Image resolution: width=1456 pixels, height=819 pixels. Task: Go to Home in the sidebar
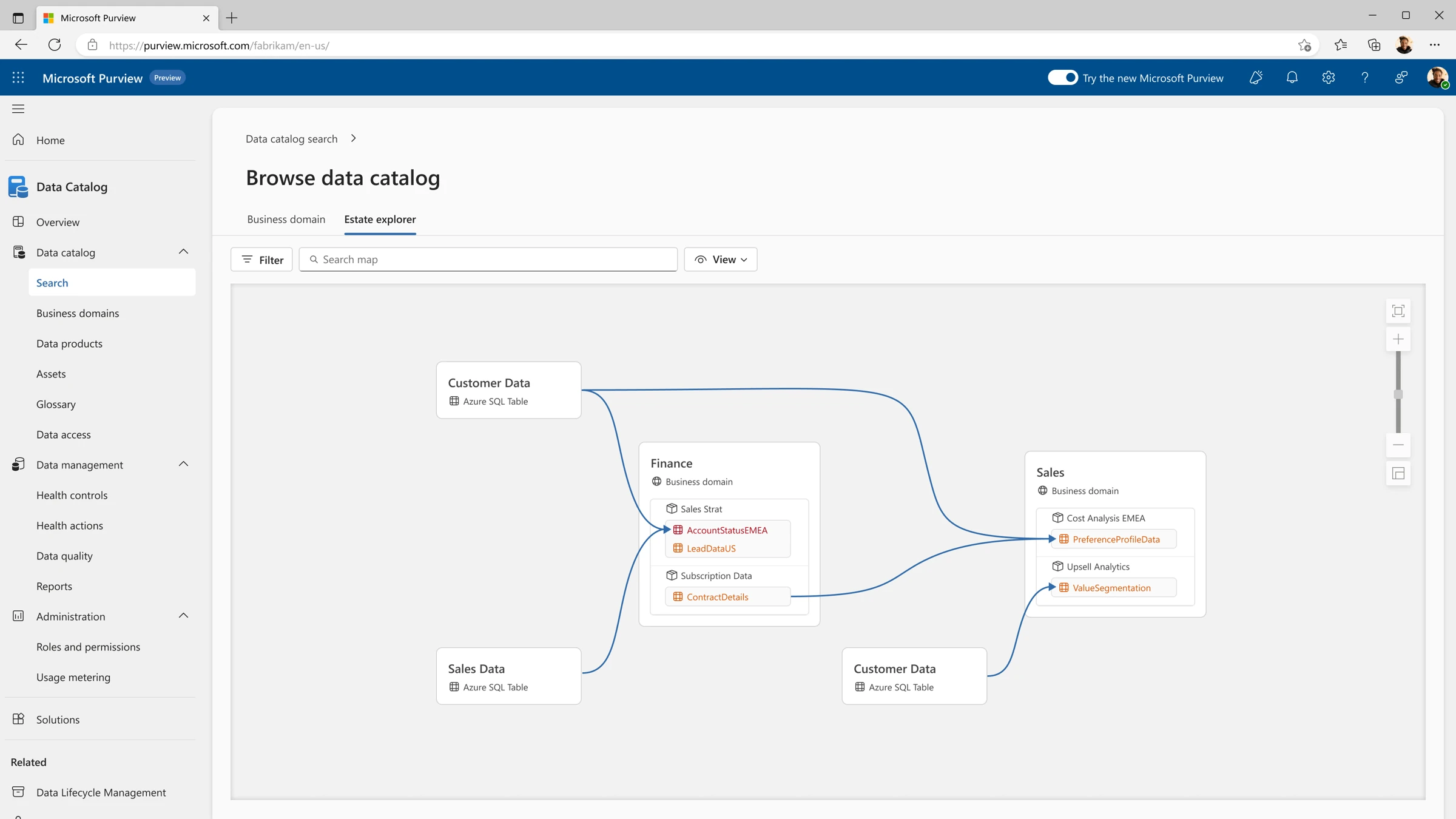pyautogui.click(x=50, y=140)
